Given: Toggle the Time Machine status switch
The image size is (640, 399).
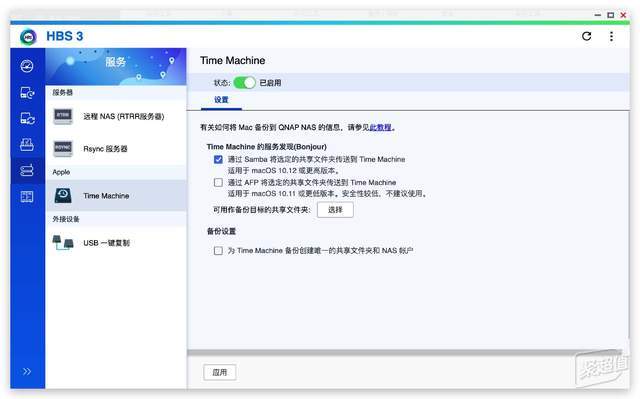Looking at the screenshot, I should coord(244,82).
